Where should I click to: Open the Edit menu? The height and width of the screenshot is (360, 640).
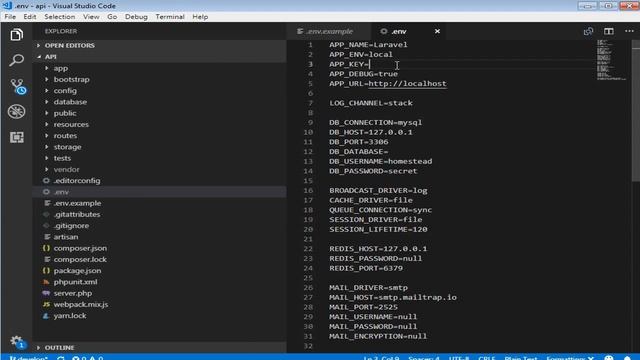pos(30,17)
